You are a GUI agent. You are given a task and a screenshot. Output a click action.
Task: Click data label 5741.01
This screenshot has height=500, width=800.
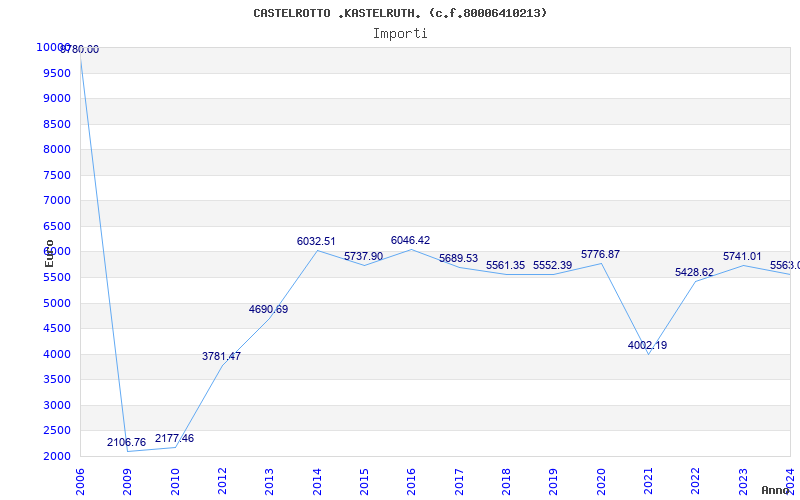click(742, 257)
